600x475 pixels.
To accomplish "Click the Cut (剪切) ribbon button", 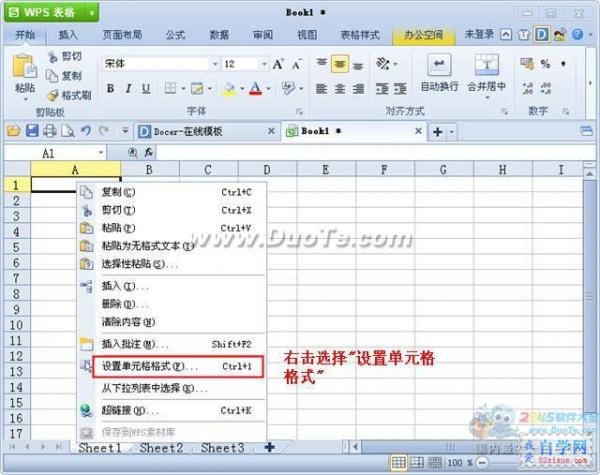I will [64, 57].
